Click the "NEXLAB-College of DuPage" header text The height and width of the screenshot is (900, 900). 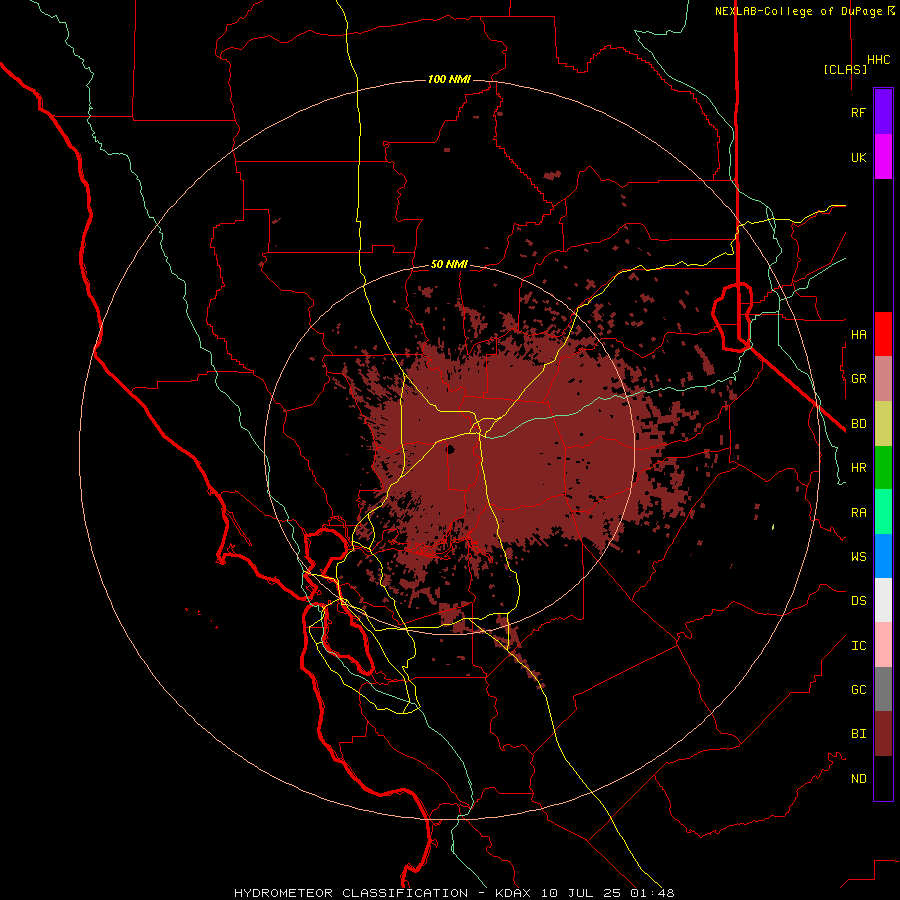pyautogui.click(x=800, y=11)
